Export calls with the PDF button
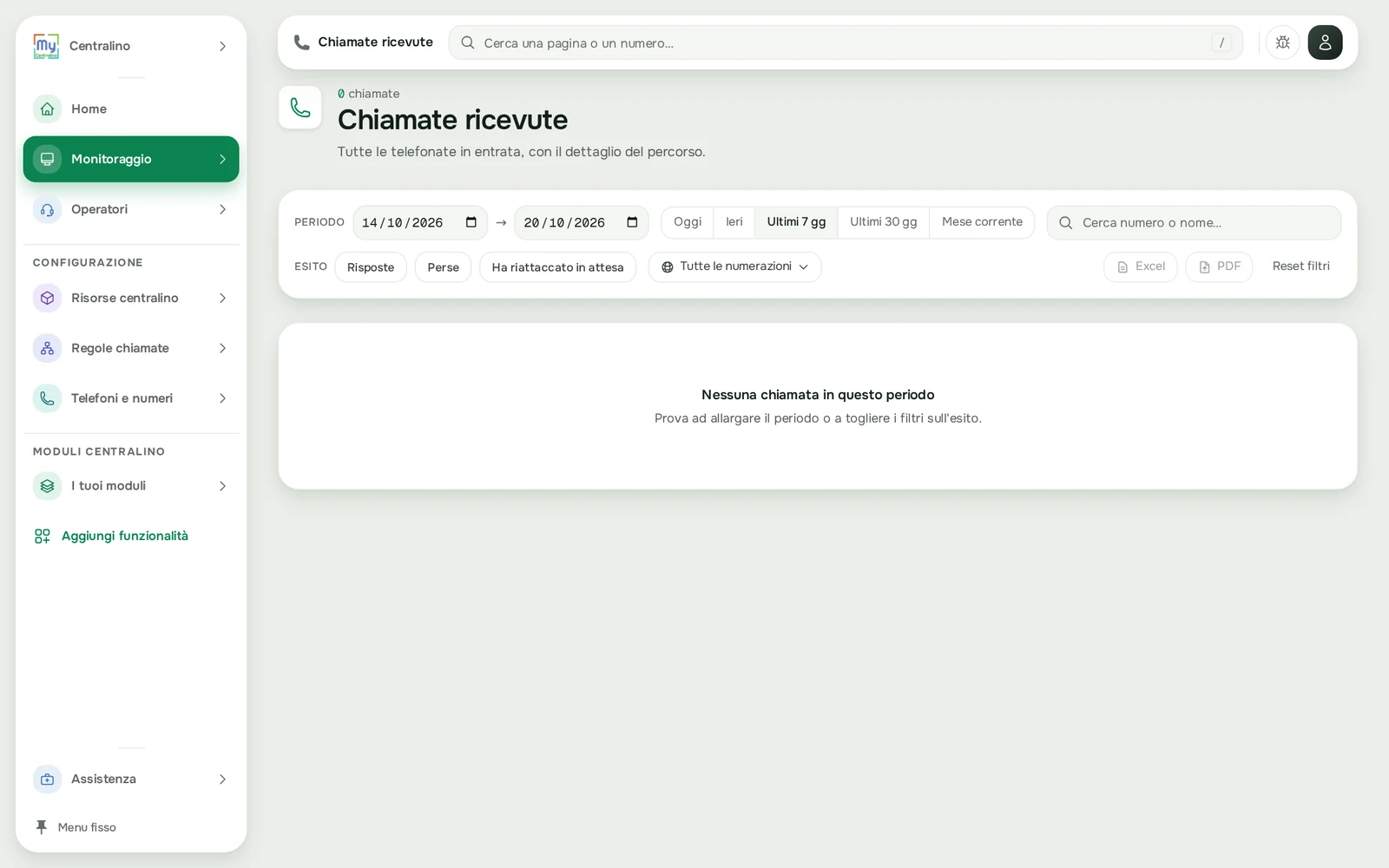The image size is (1389, 868). (x=1219, y=266)
